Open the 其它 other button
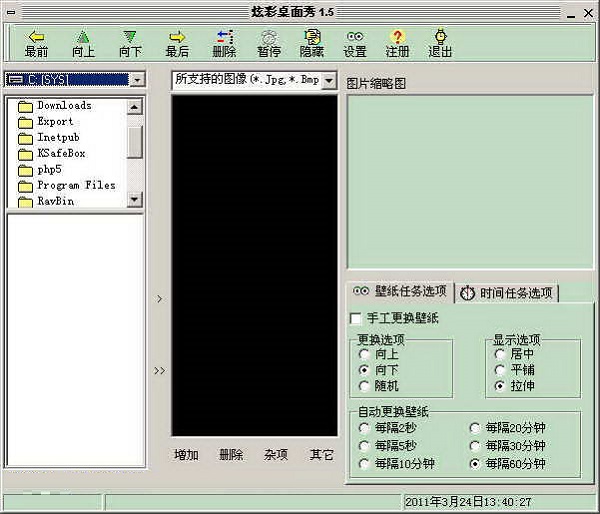This screenshot has width=600, height=514. click(x=321, y=455)
